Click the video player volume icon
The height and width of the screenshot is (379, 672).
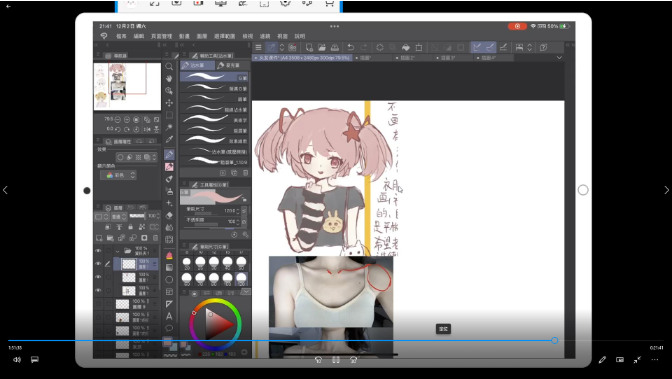pyautogui.click(x=17, y=360)
